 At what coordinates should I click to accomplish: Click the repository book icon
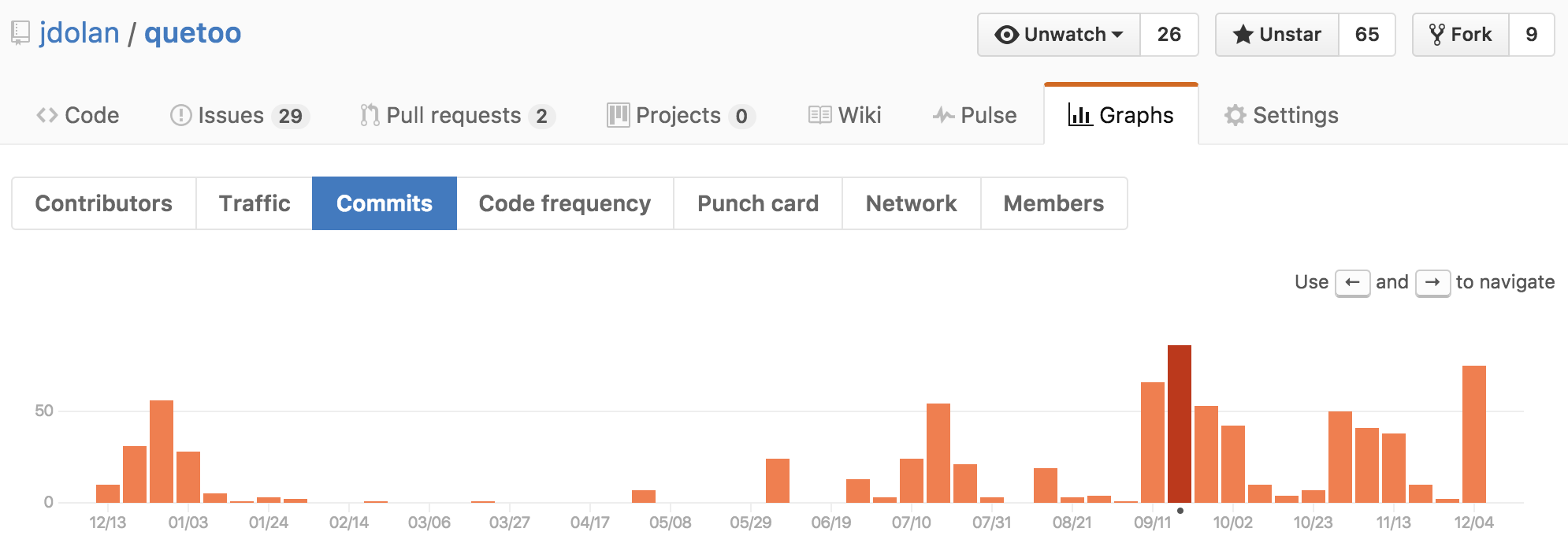[20, 33]
